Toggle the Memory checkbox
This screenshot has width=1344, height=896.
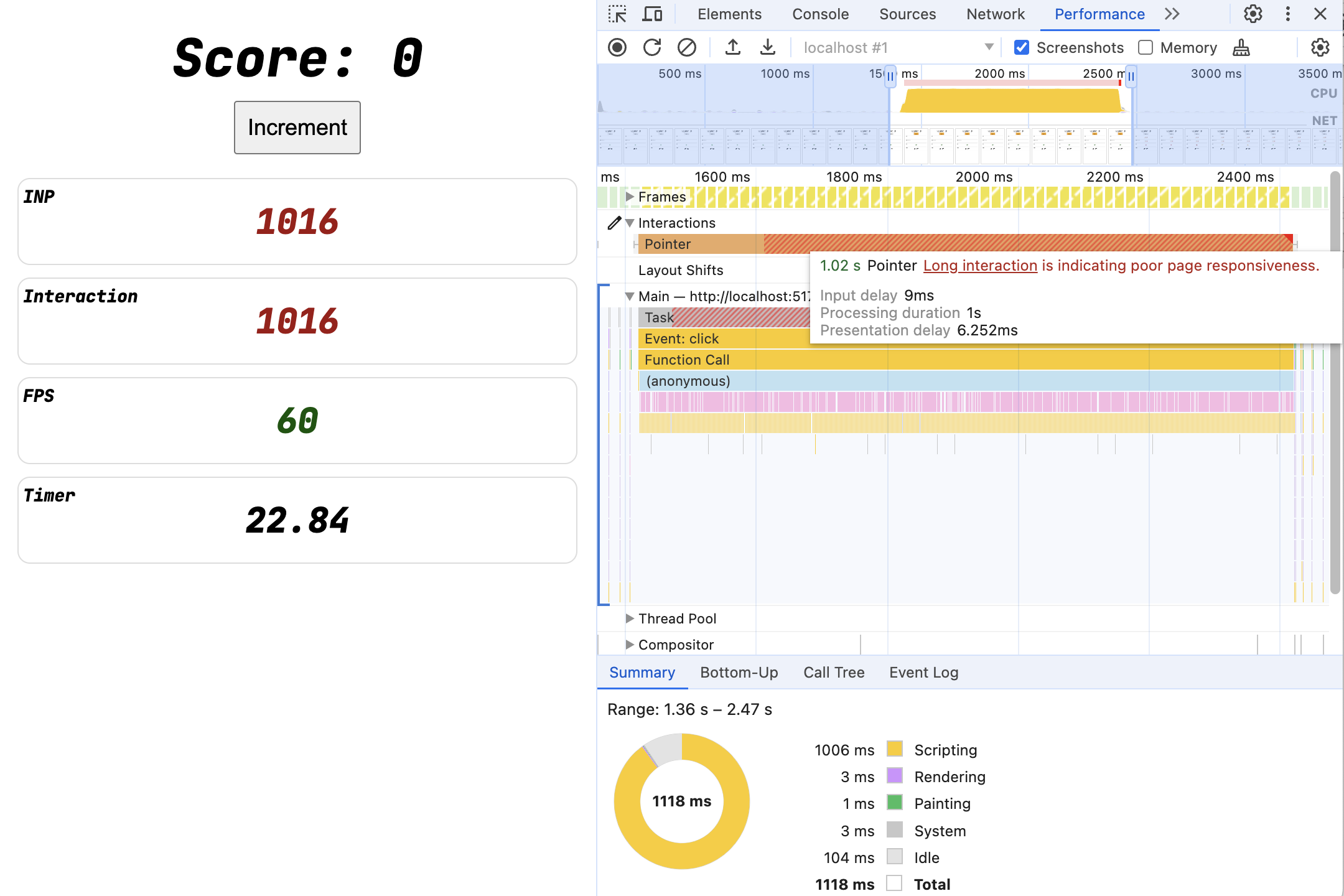(1143, 47)
